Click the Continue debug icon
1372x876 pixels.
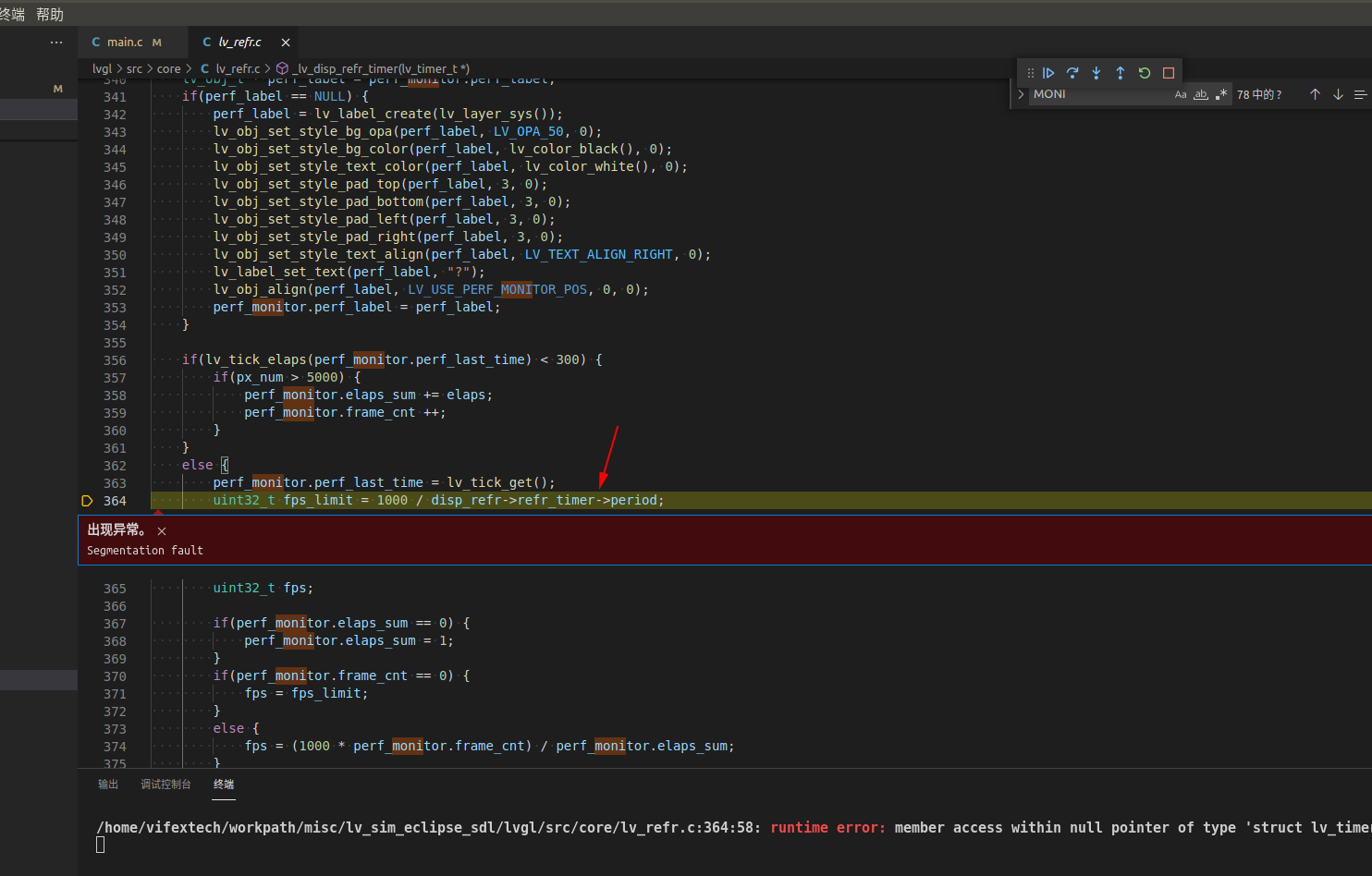coord(1048,72)
